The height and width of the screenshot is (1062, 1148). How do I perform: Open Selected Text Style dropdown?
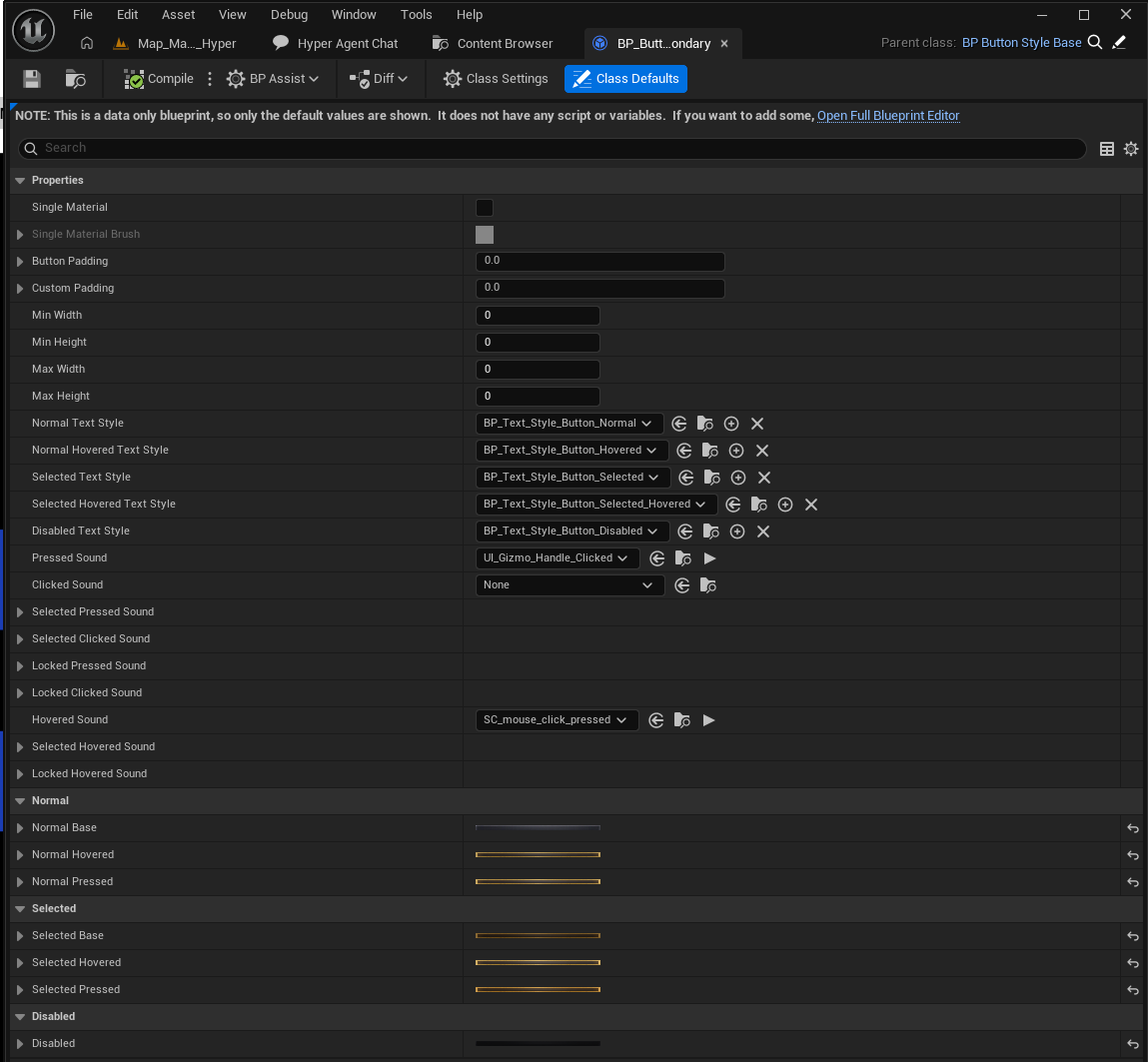click(x=573, y=478)
